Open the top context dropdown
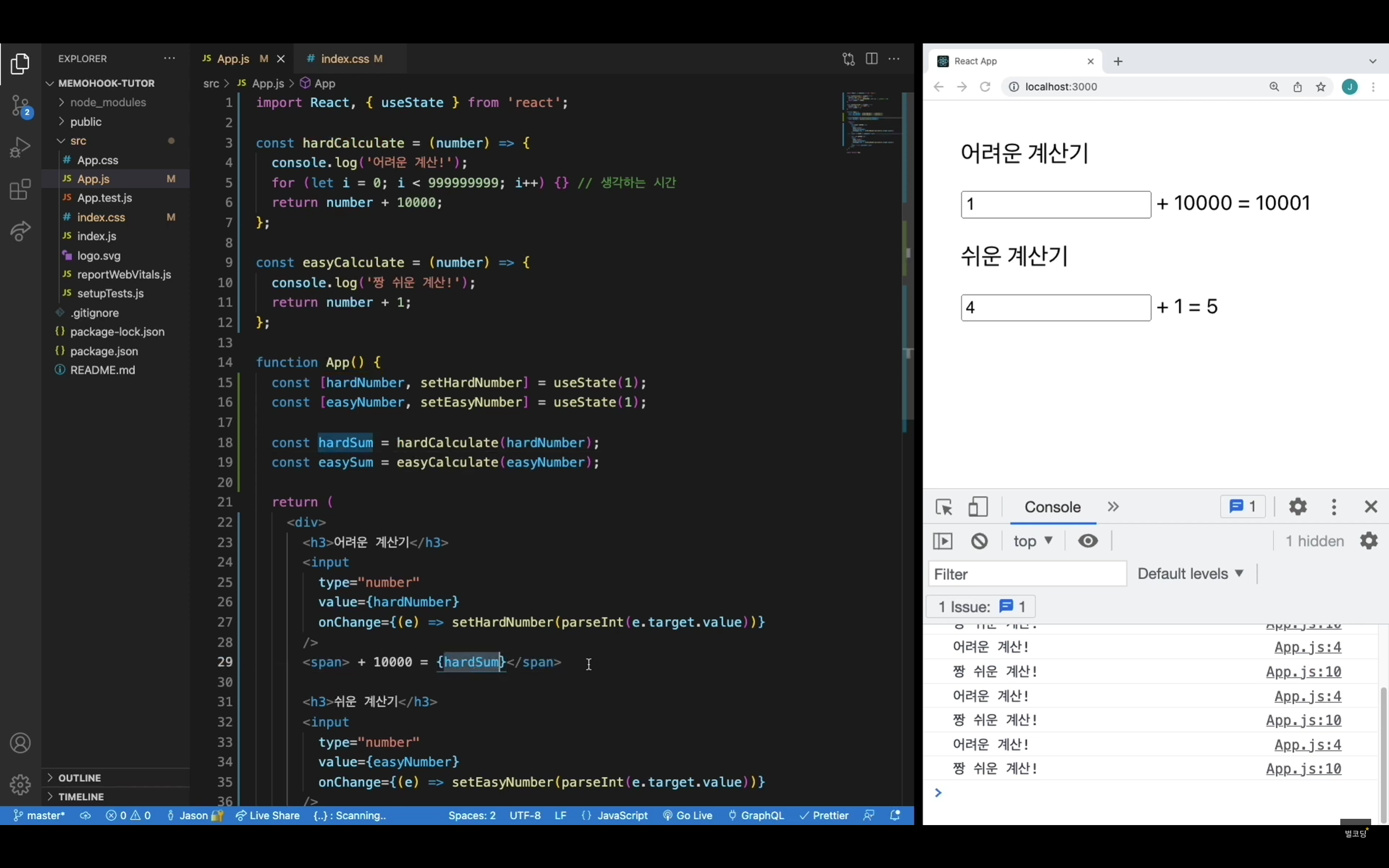1389x868 pixels. pos(1033,541)
